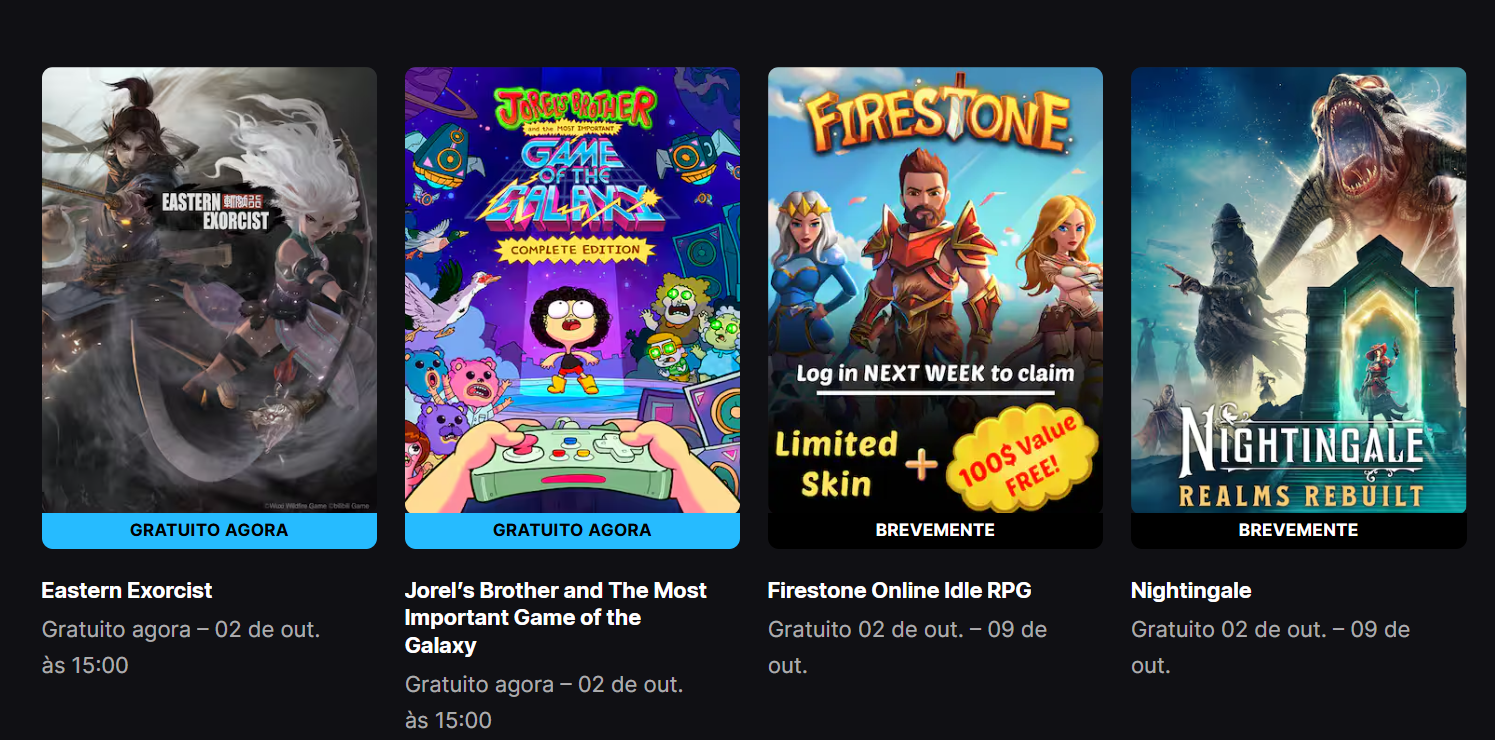
Task: Click the Brevemente banner under Firestone
Action: (x=935, y=530)
